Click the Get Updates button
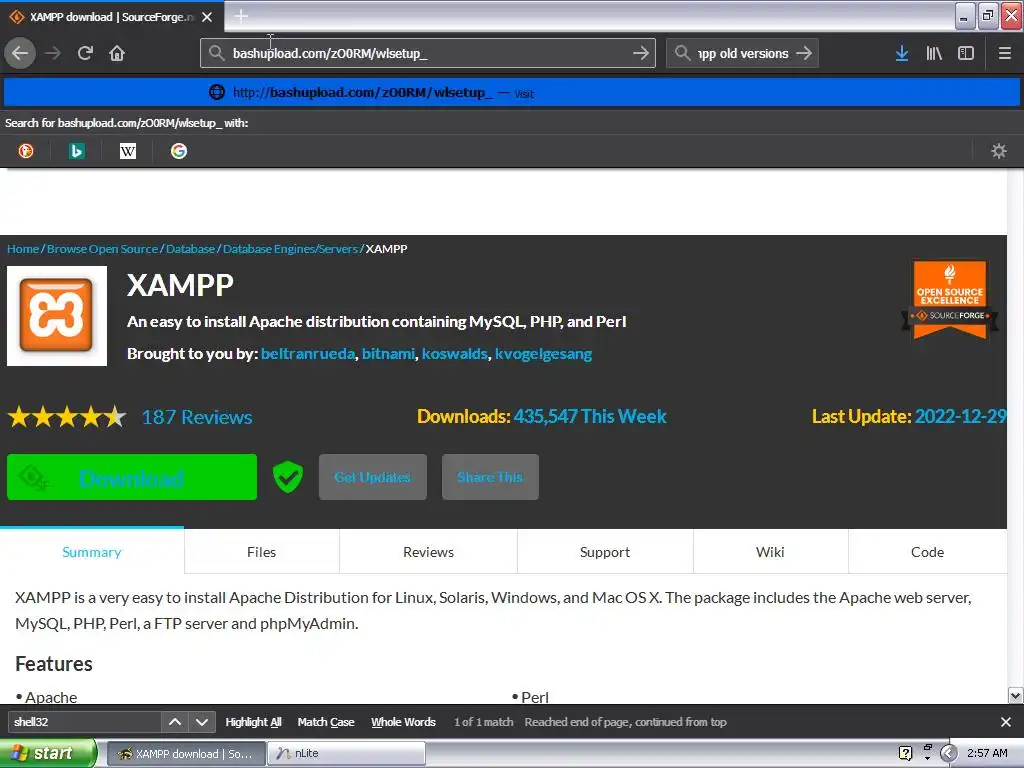This screenshot has height=768, width=1024. pyautogui.click(x=373, y=477)
